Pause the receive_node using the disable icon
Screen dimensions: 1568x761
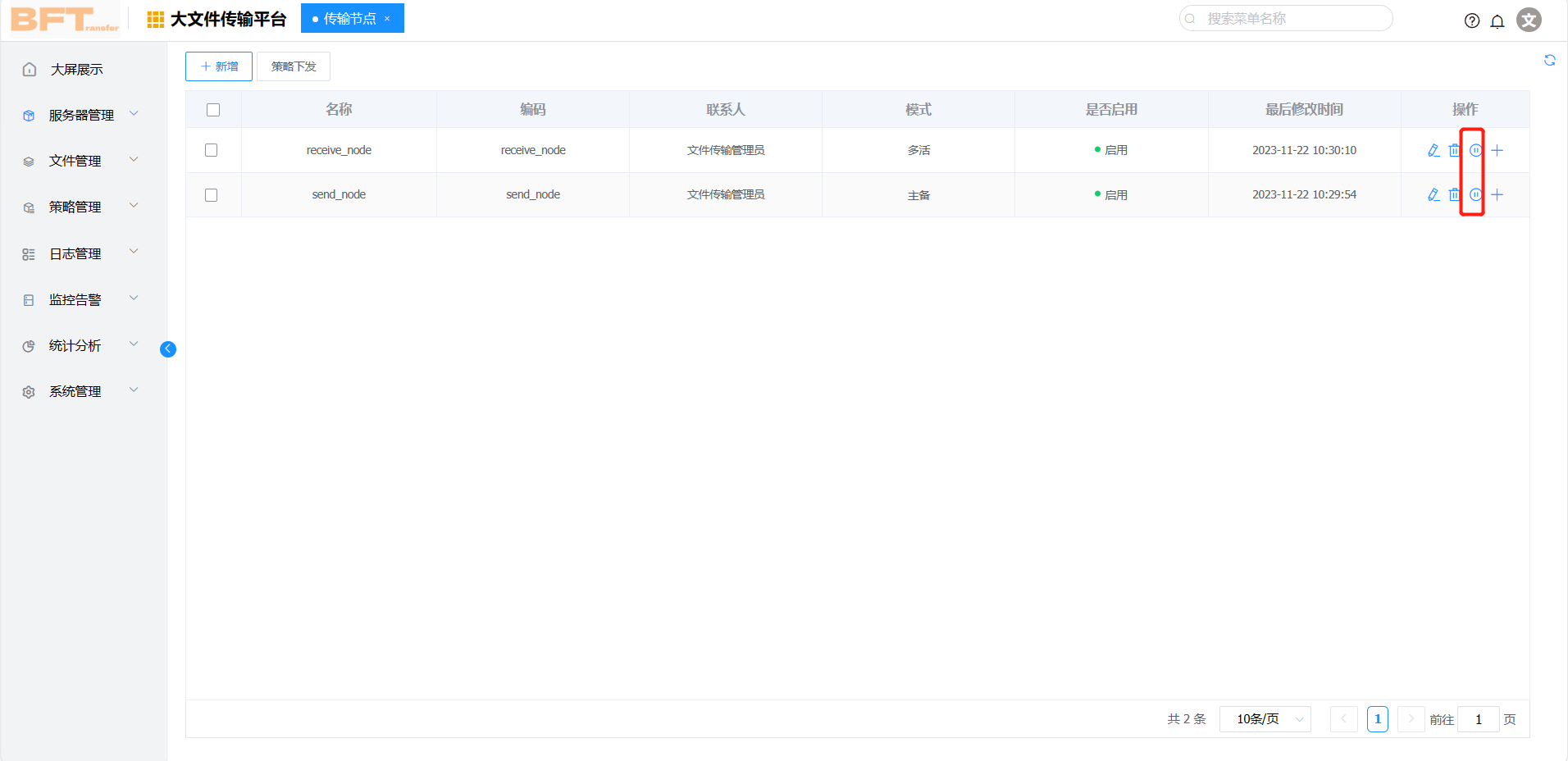[x=1475, y=150]
